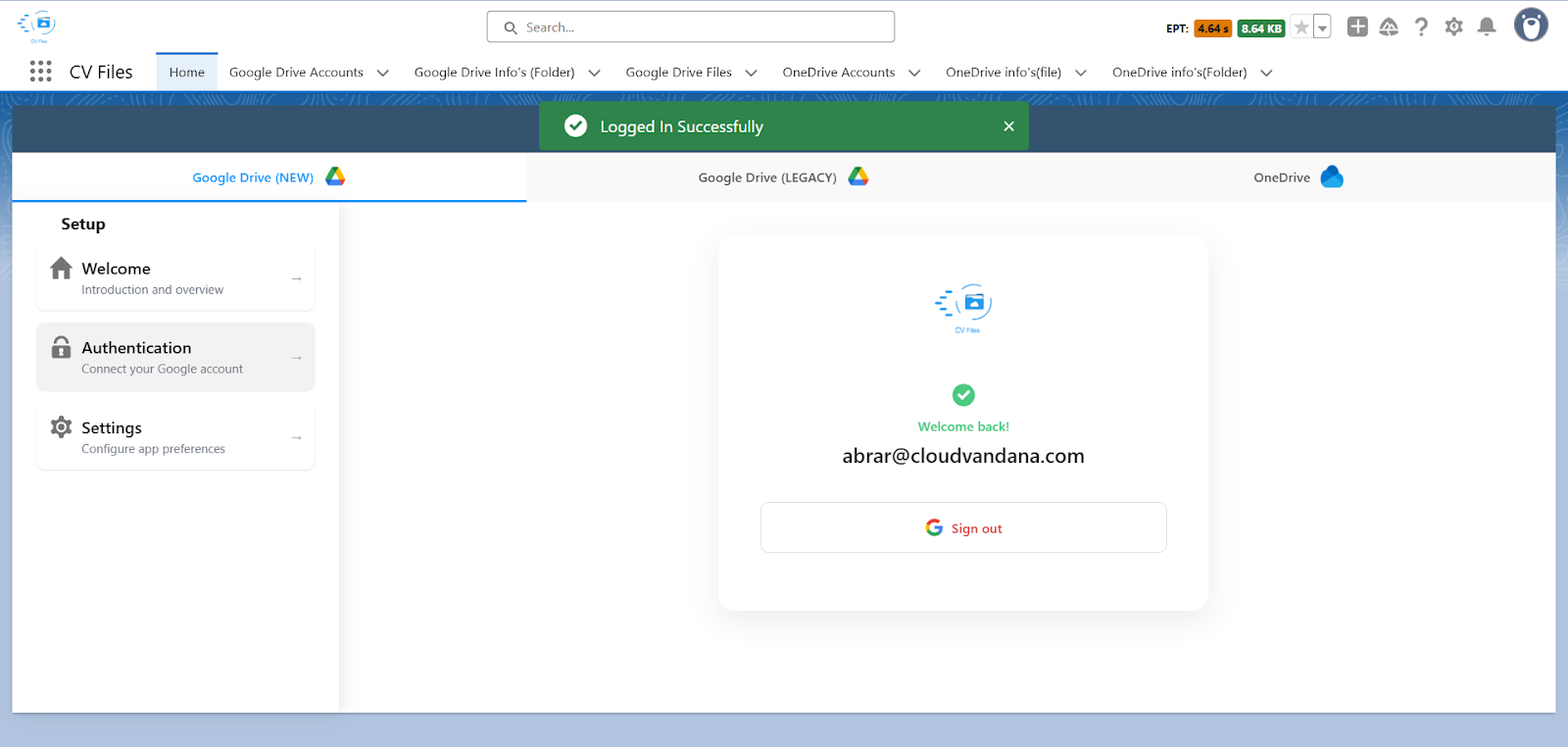Click the Welcome home icon

62,268
